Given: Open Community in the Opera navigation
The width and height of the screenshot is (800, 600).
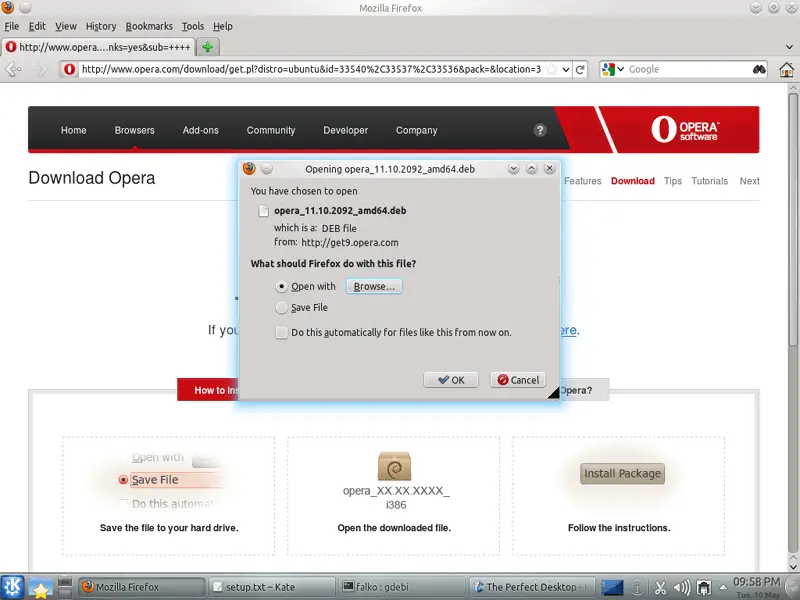Looking at the screenshot, I should point(271,130).
